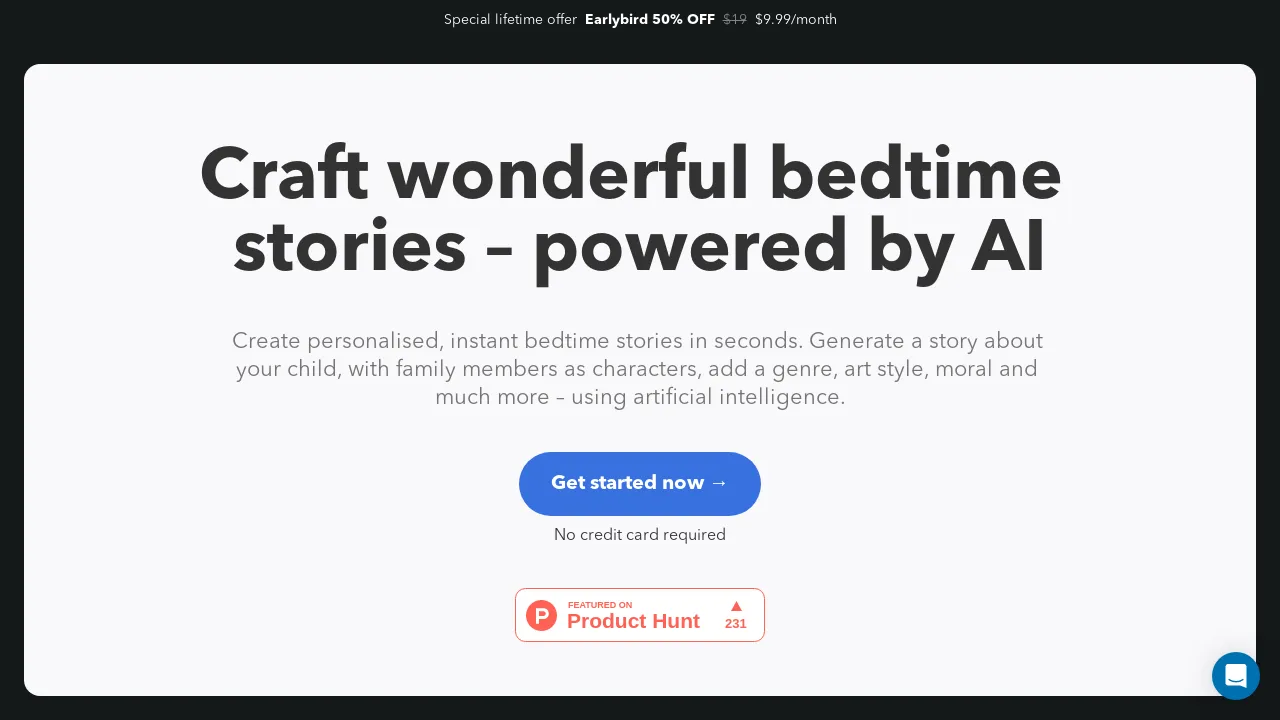1280x720 pixels.
Task: Click the FEATURED ON label
Action: 600,605
